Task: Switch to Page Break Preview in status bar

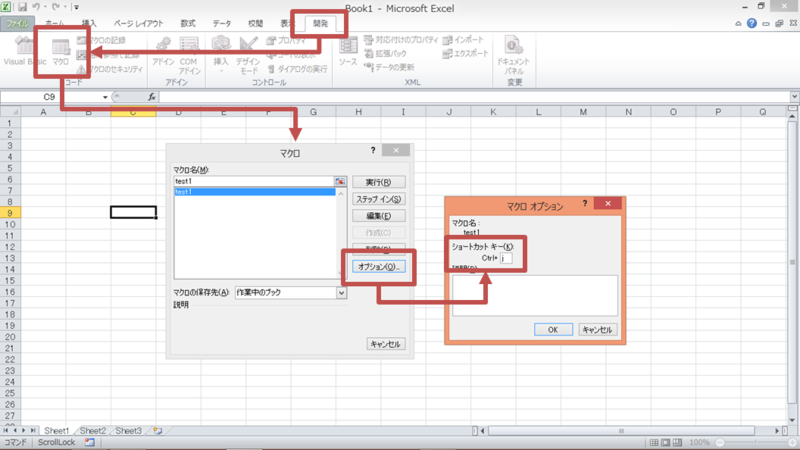Action: click(678, 442)
